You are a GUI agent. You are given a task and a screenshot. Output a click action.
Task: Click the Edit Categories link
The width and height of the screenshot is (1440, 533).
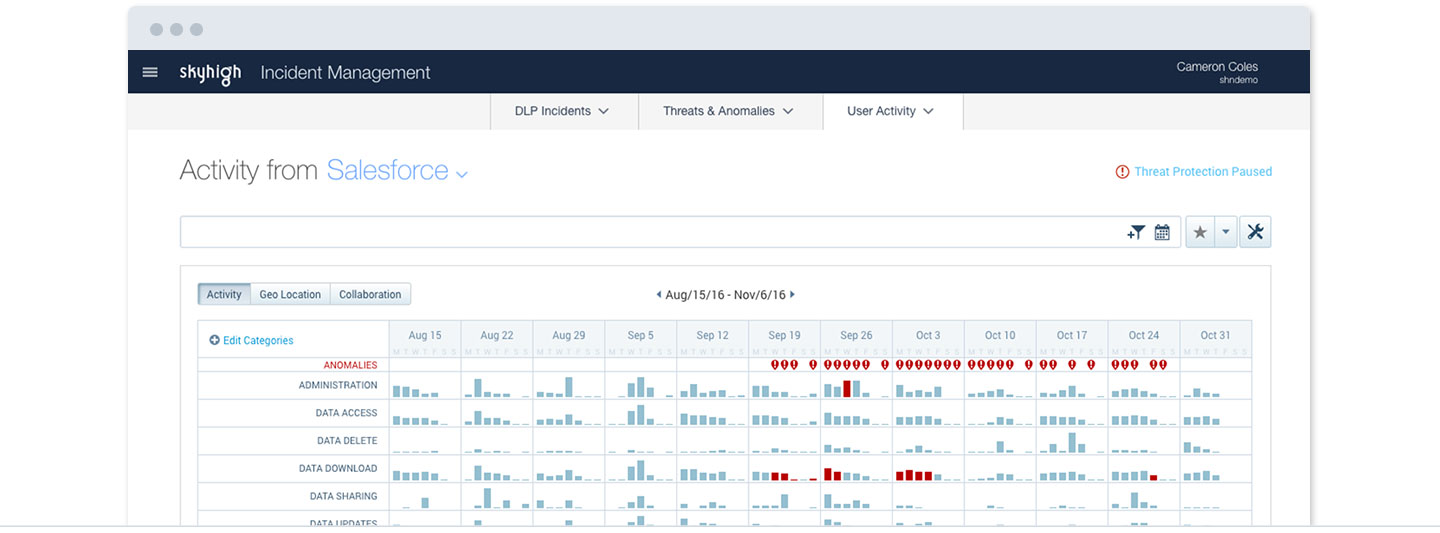(258, 340)
